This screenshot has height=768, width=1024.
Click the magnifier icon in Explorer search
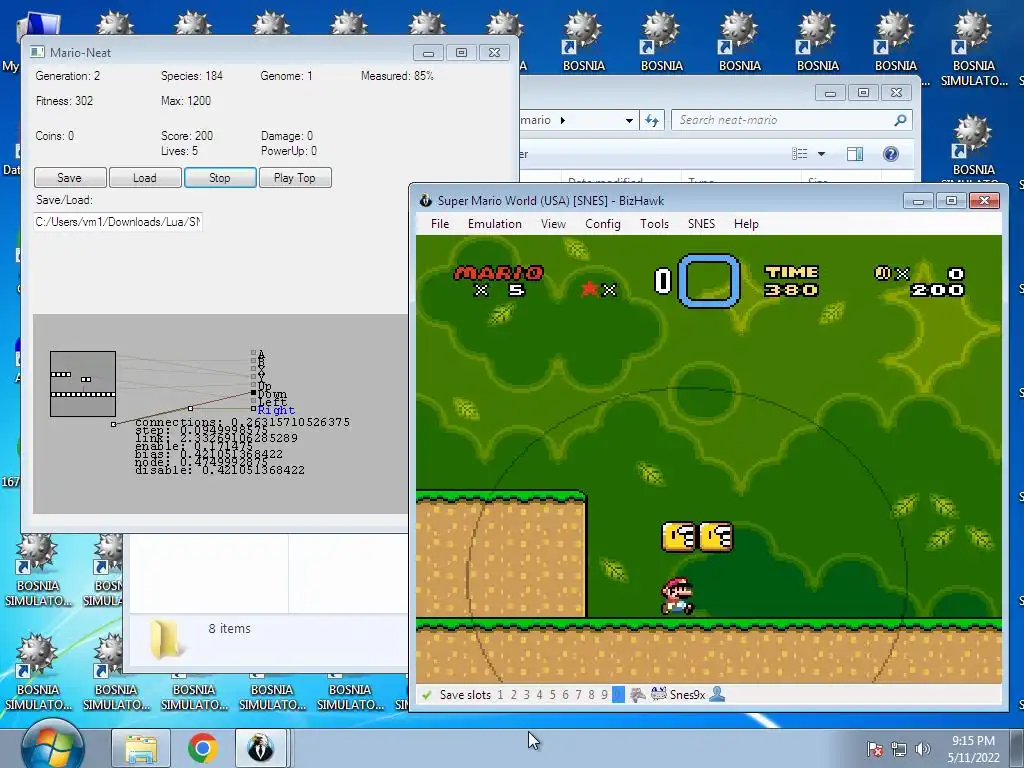tap(900, 120)
